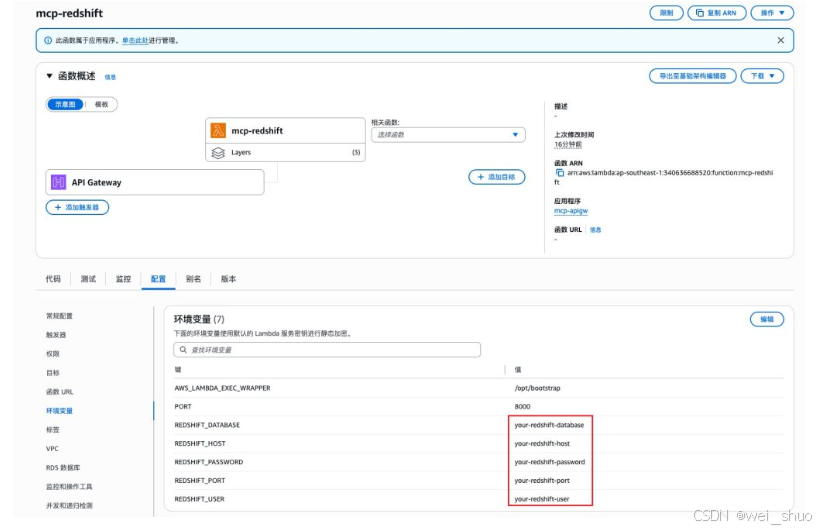The image size is (824, 531).
Task: Open the mcp-apigw application link
Action: pos(571,211)
